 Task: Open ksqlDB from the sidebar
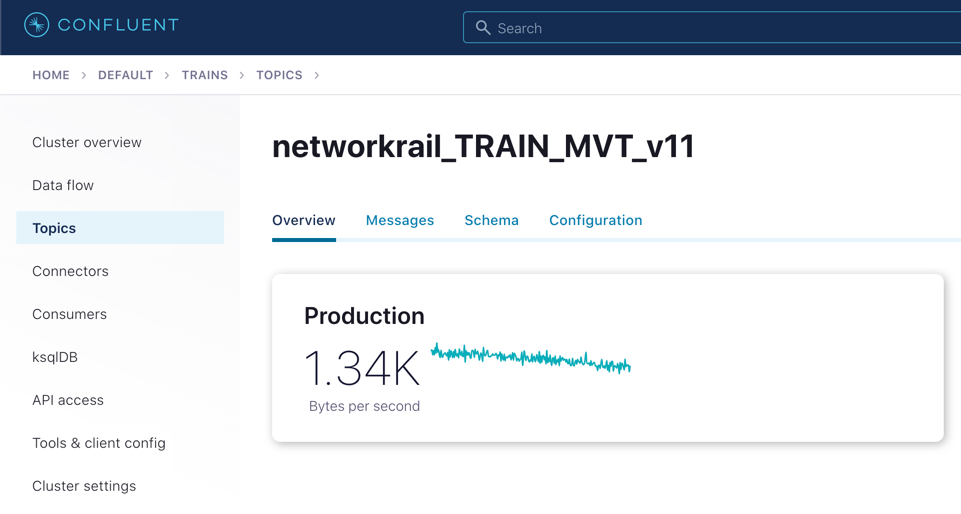[55, 357]
